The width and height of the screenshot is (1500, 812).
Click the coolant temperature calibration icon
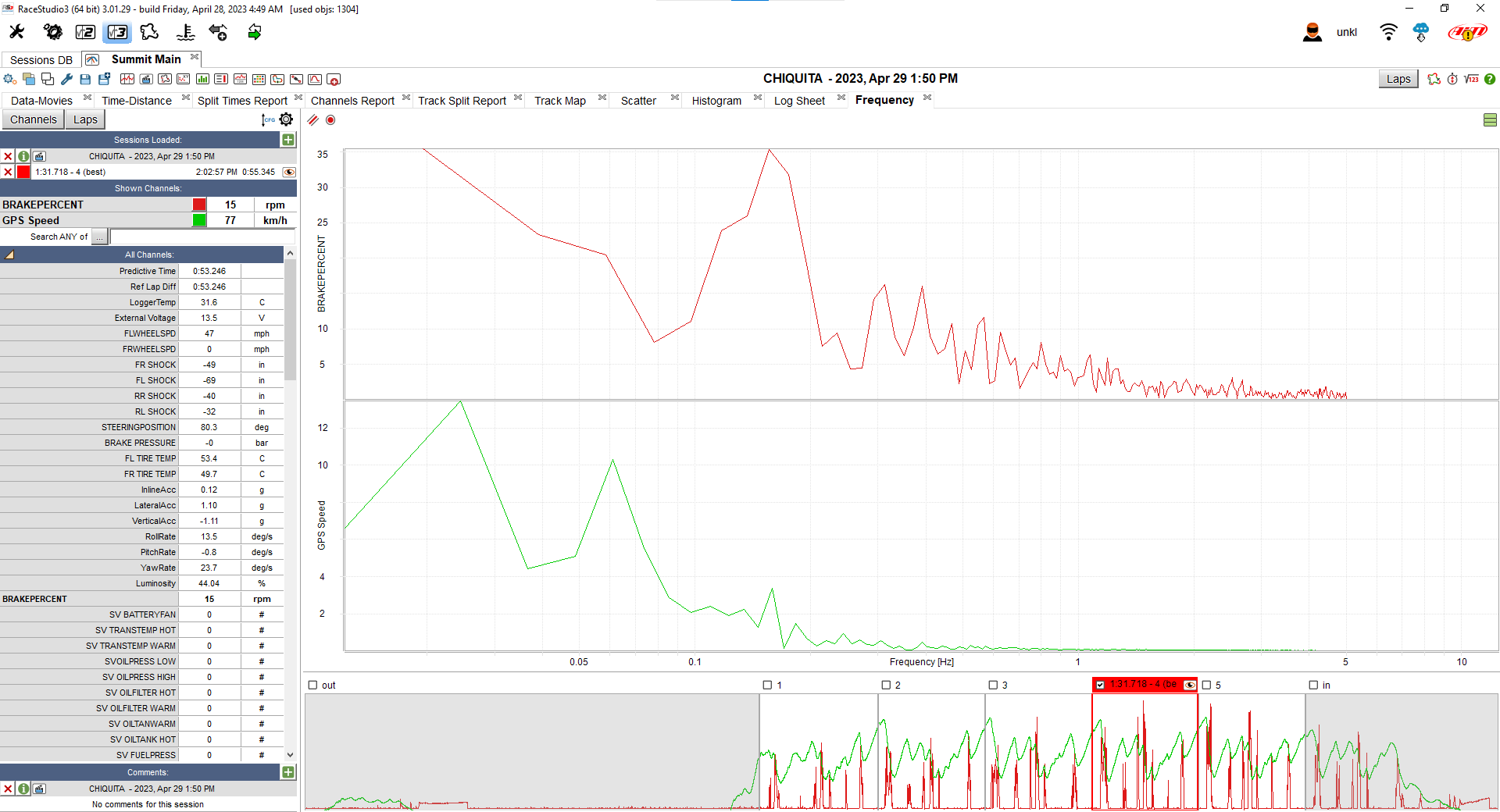click(185, 32)
